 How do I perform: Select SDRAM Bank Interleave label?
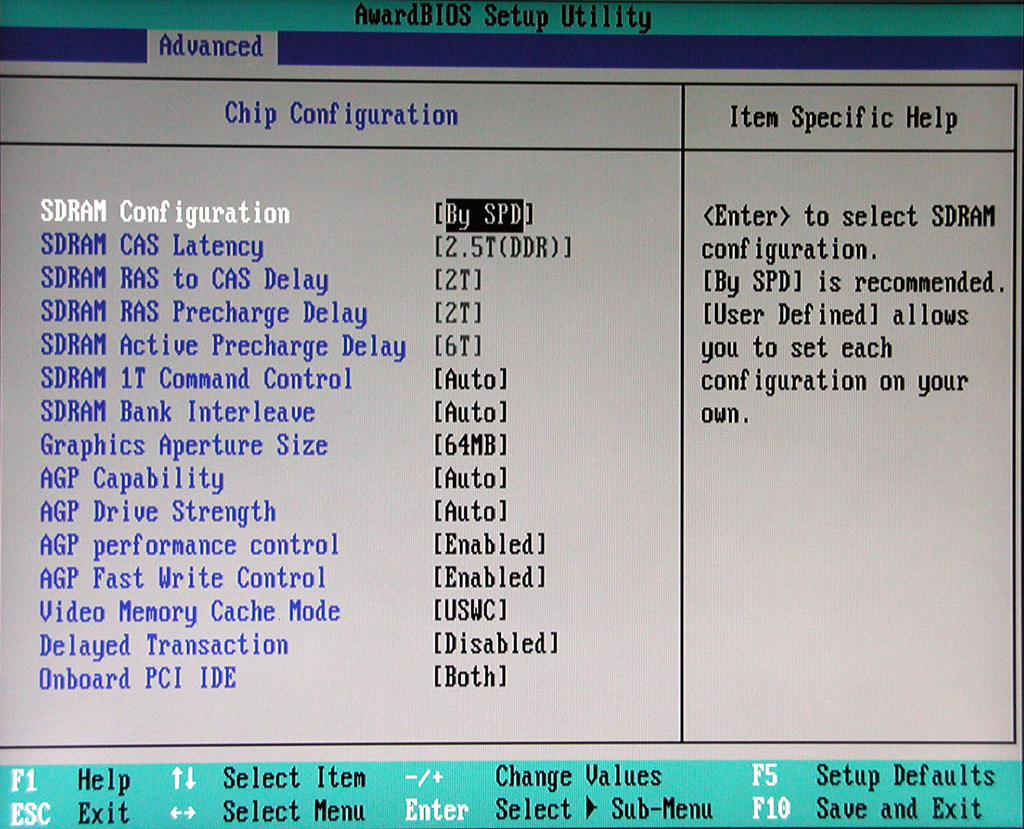click(x=178, y=412)
